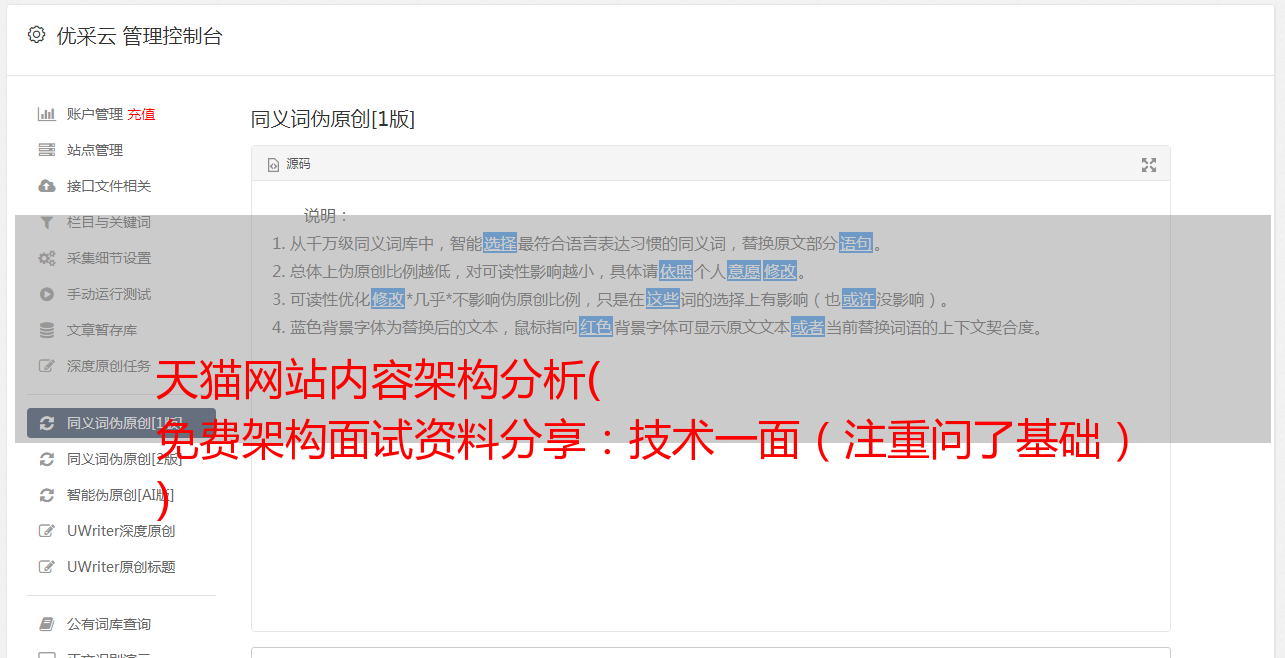
Task: Click the highlighted word 红色 in line four
Action: (595, 327)
